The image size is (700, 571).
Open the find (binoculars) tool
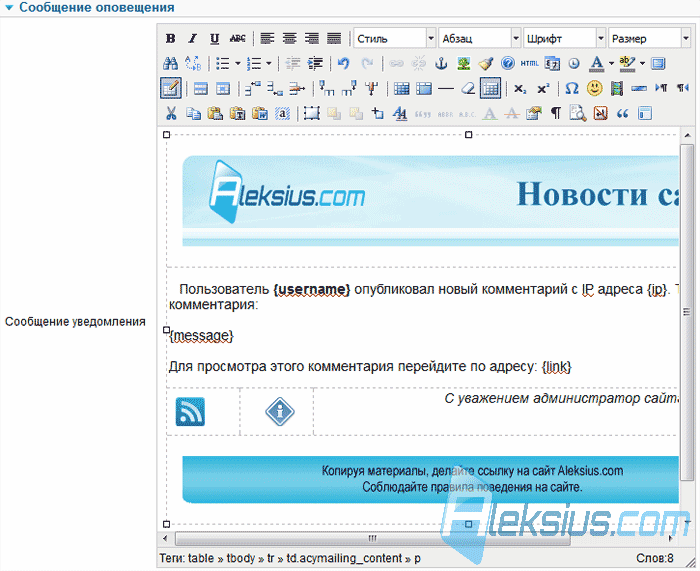pos(170,63)
